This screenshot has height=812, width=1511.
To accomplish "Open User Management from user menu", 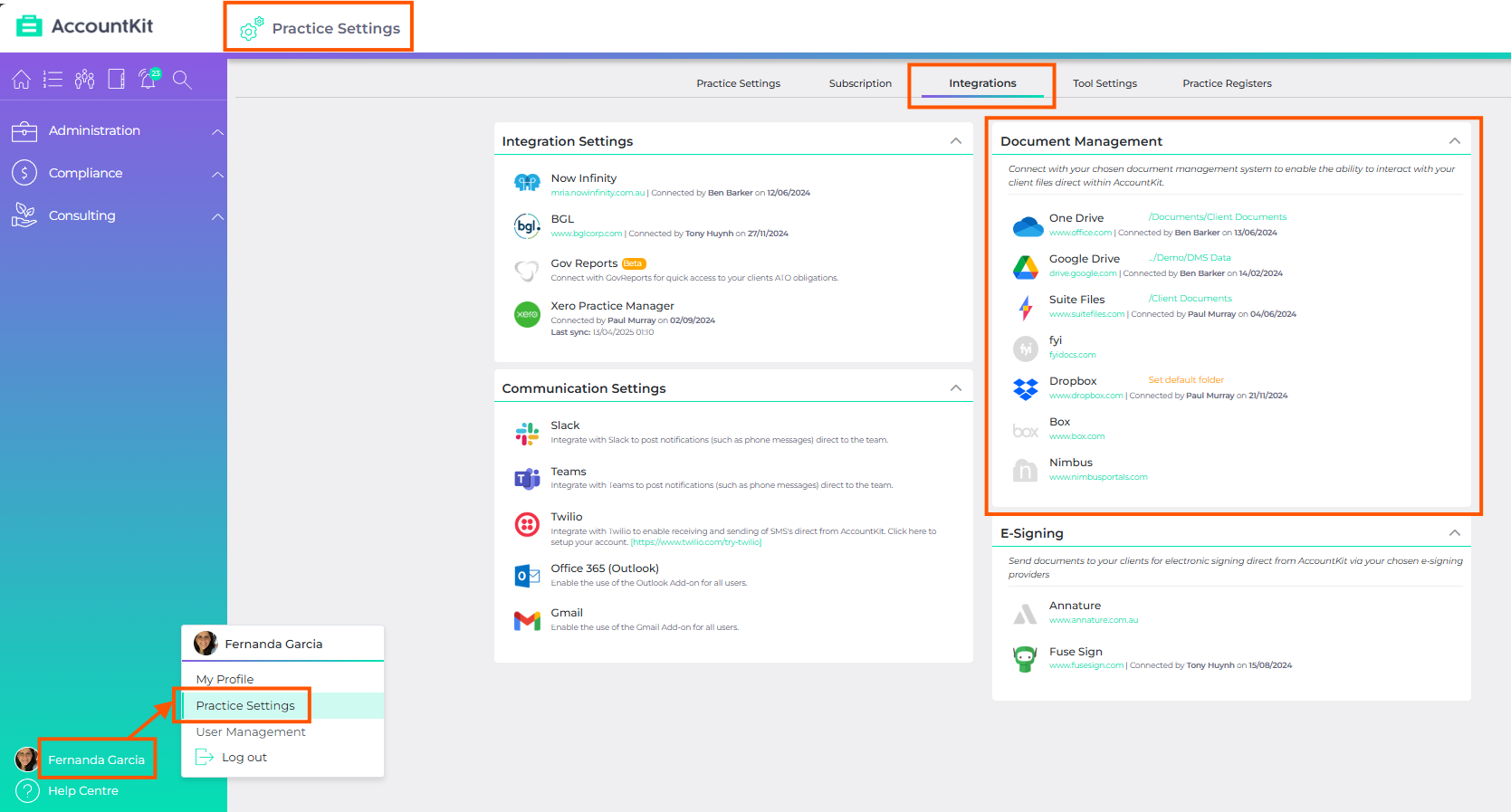I will (x=251, y=731).
